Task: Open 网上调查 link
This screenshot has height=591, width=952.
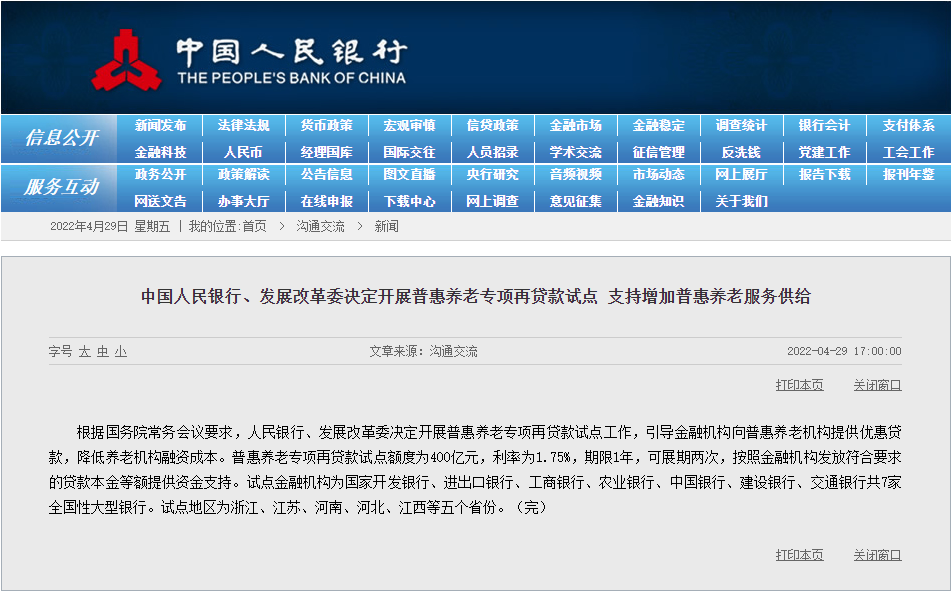Action: coord(492,202)
